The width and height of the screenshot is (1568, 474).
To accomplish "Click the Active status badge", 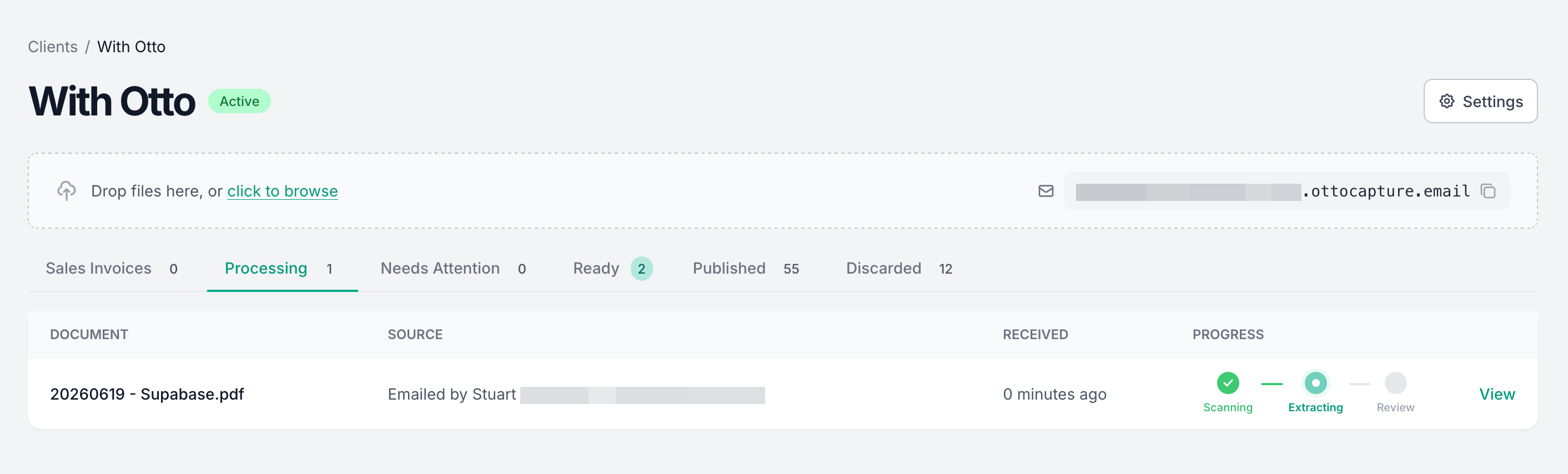I will (x=239, y=101).
